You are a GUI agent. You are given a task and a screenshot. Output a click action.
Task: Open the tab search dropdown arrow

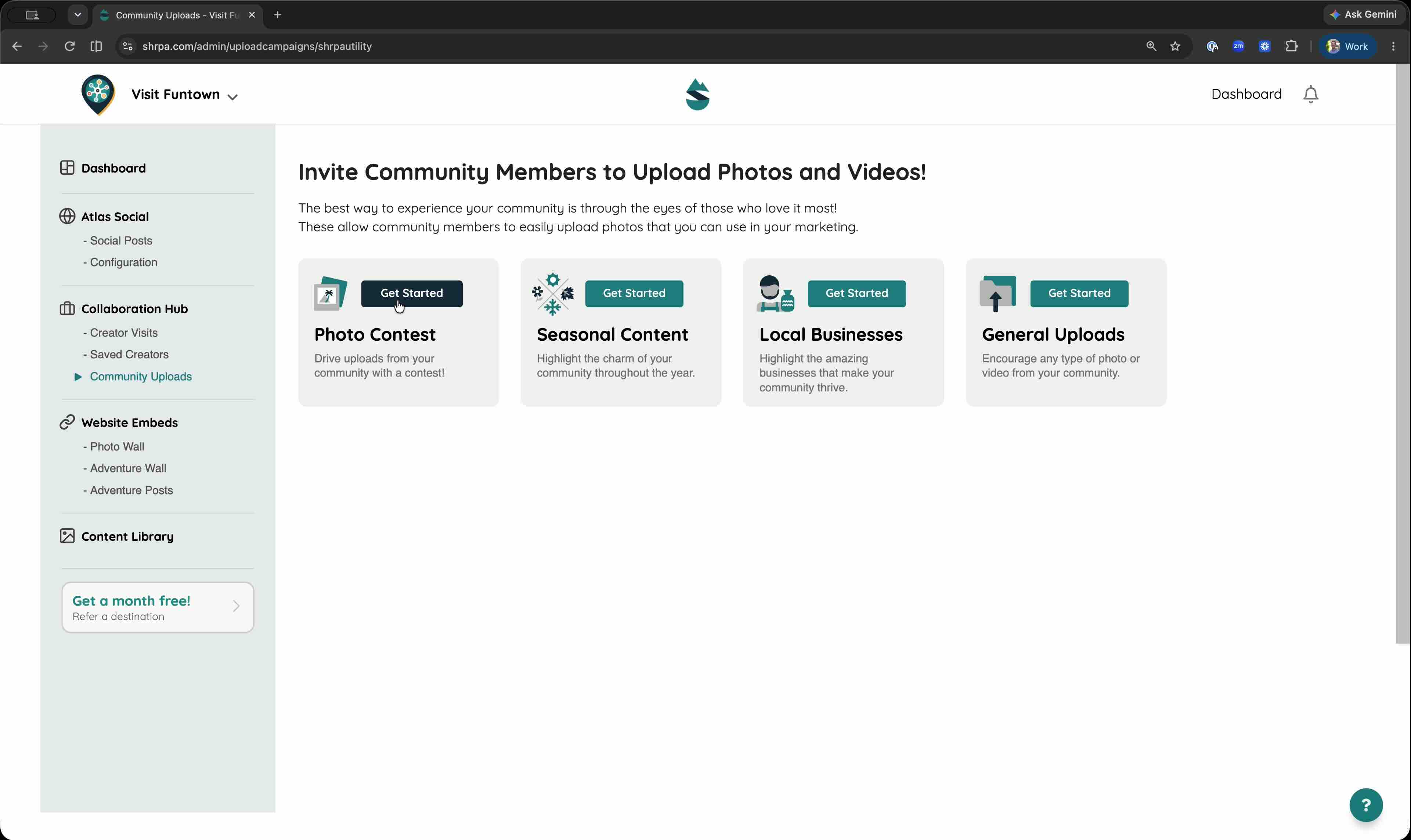(x=77, y=15)
